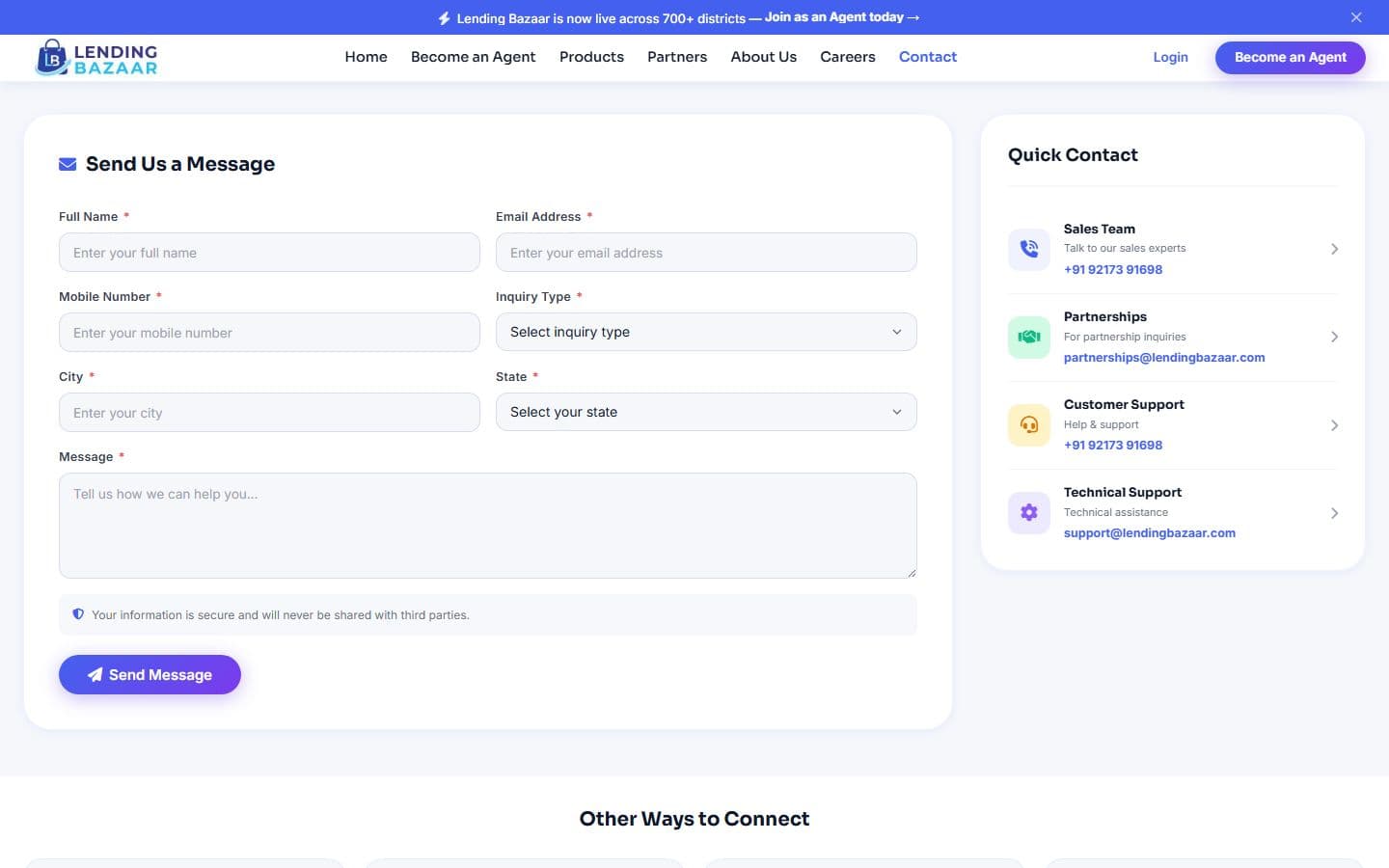1389x868 pixels.
Task: Expand the Technical Support contact chevron
Action: pos(1334,513)
